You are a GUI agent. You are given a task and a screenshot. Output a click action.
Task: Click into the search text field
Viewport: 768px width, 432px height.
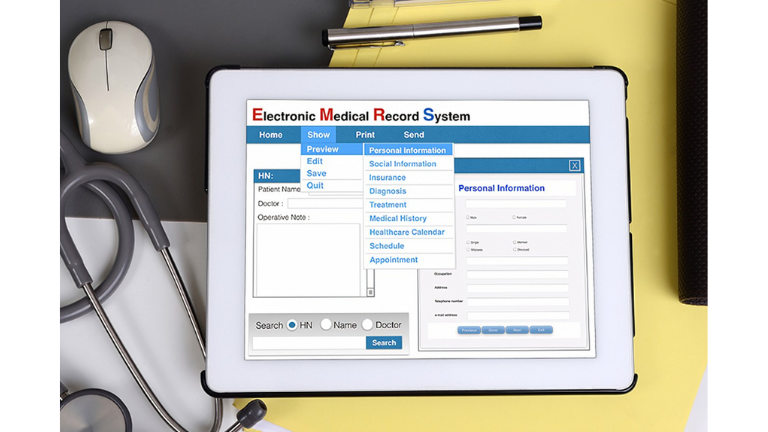tap(308, 343)
